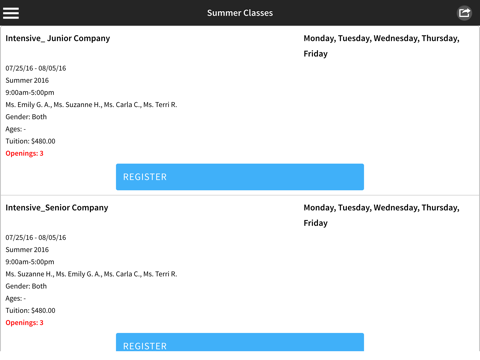Click Senior Company Summer 2016 session label
480x360 pixels.
27,250
